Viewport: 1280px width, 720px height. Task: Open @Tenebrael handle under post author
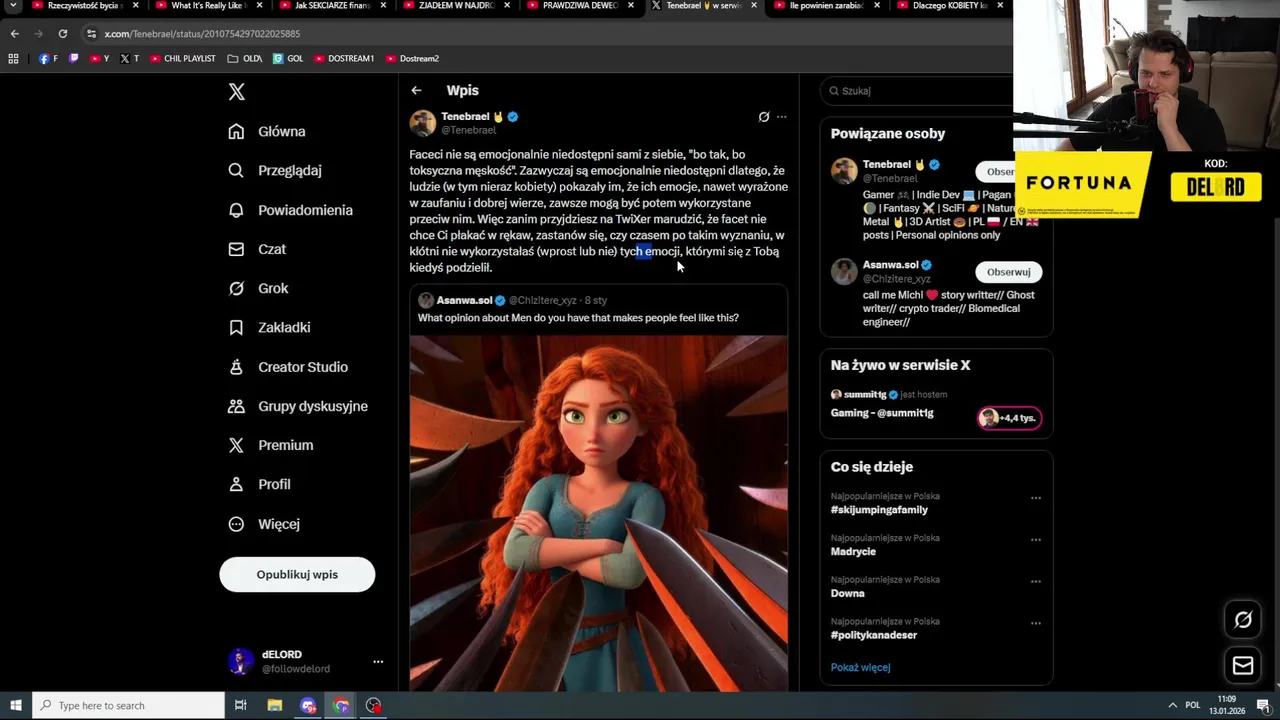(469, 130)
